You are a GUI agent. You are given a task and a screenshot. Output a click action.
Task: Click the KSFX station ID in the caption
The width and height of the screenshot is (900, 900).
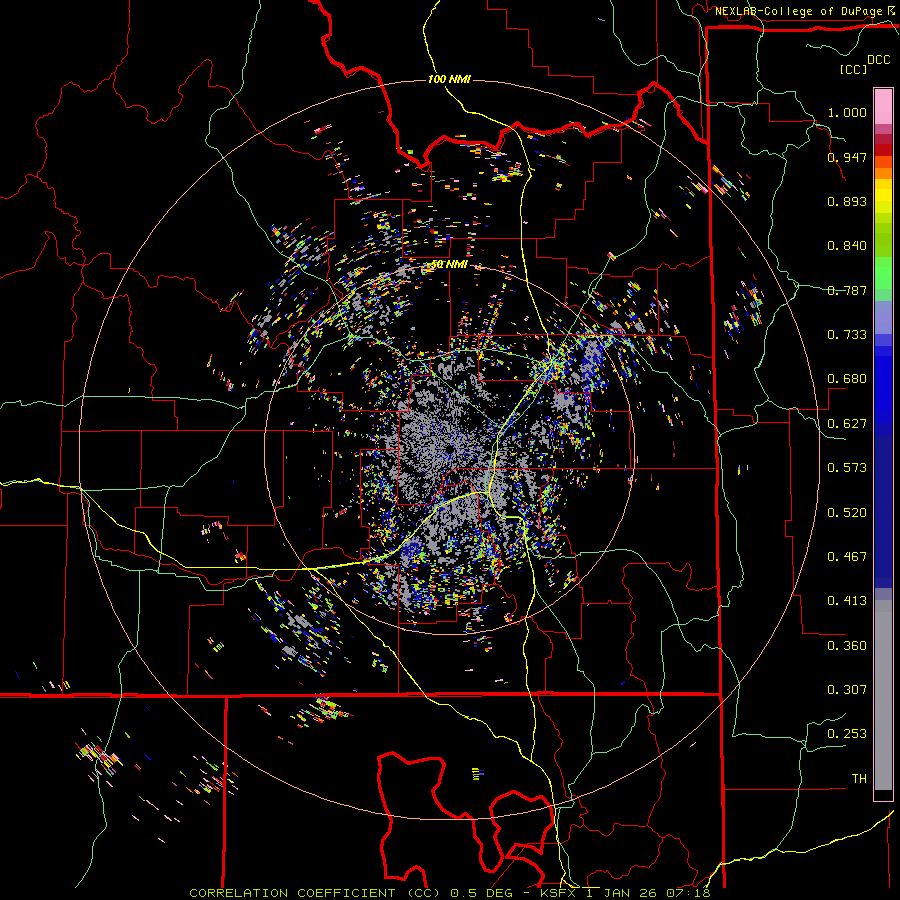coord(560,893)
